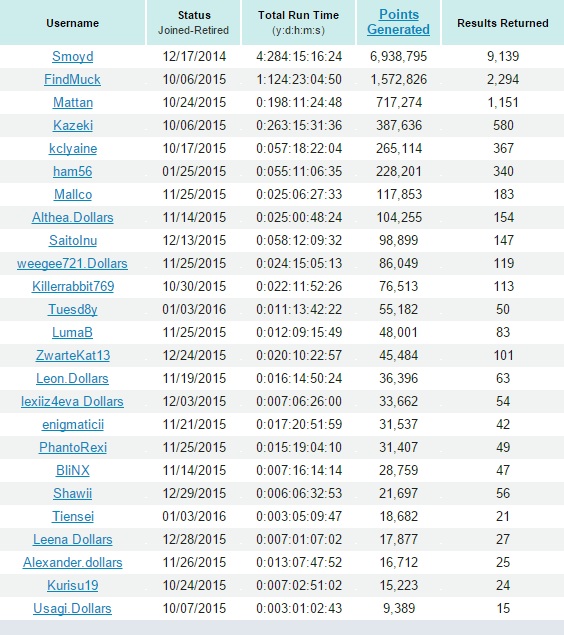Open kclyaine's member page
Viewport: 564px width, 635px height.
(73, 149)
